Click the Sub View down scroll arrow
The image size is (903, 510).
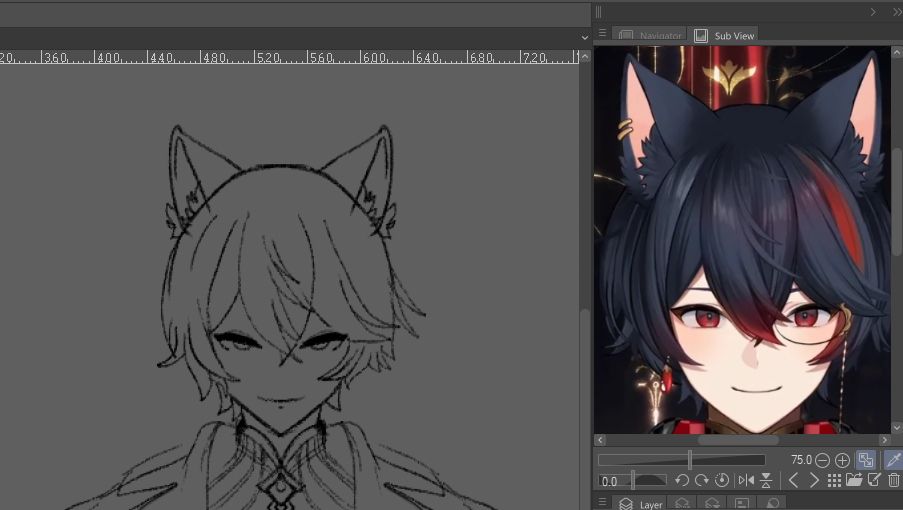(x=897, y=428)
